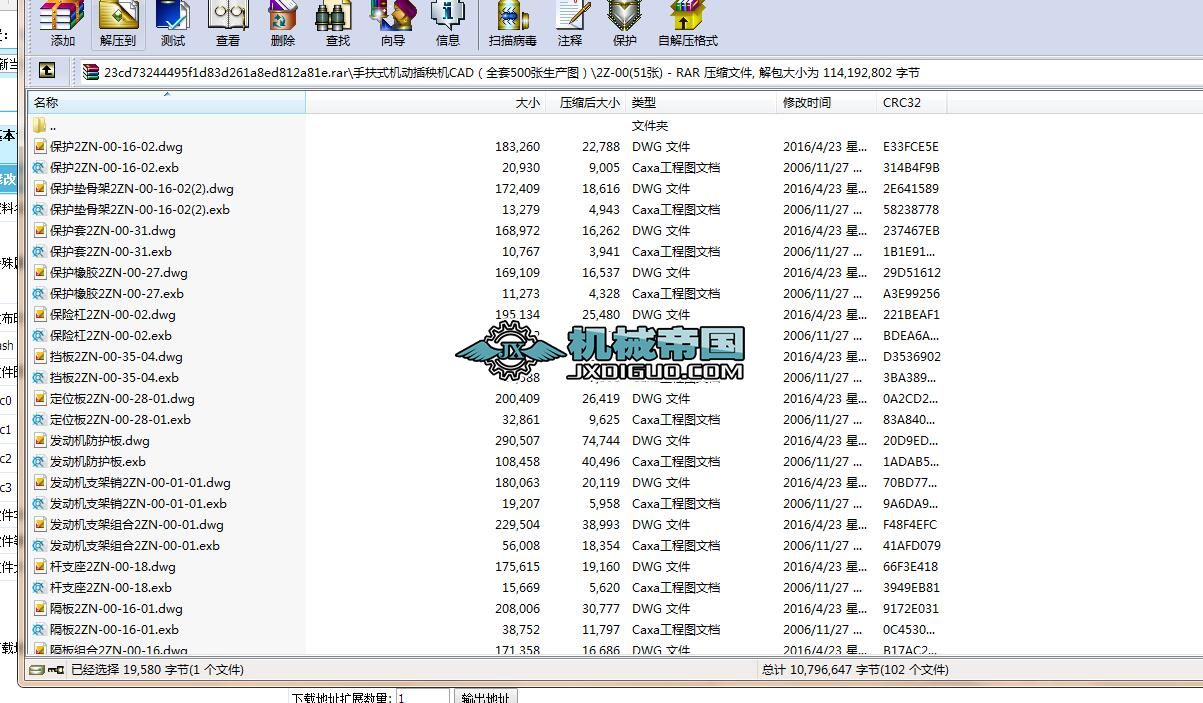Select file 杆支座2ZN-00-18.exb

coord(110,587)
